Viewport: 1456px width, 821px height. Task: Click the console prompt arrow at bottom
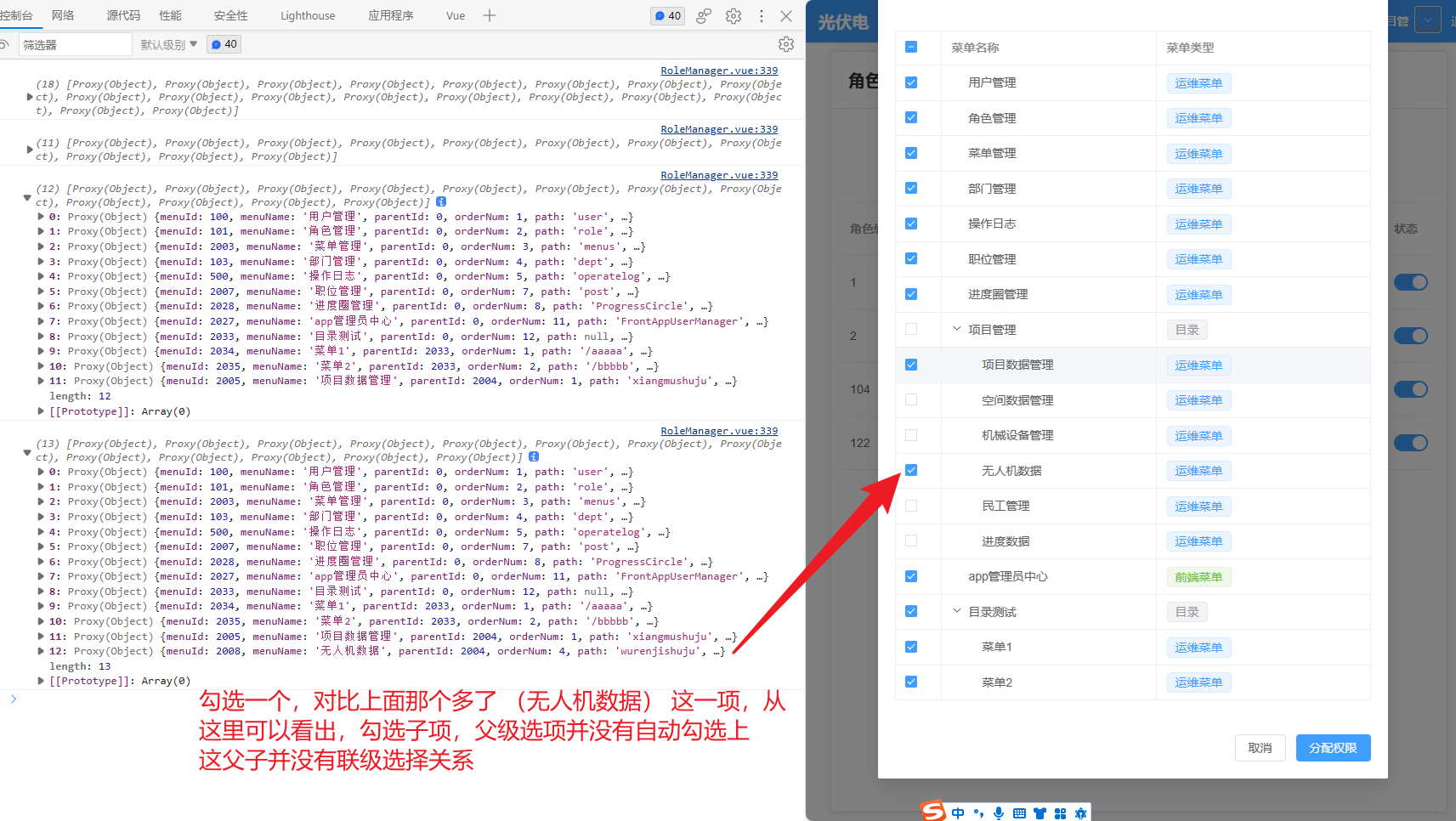14,699
